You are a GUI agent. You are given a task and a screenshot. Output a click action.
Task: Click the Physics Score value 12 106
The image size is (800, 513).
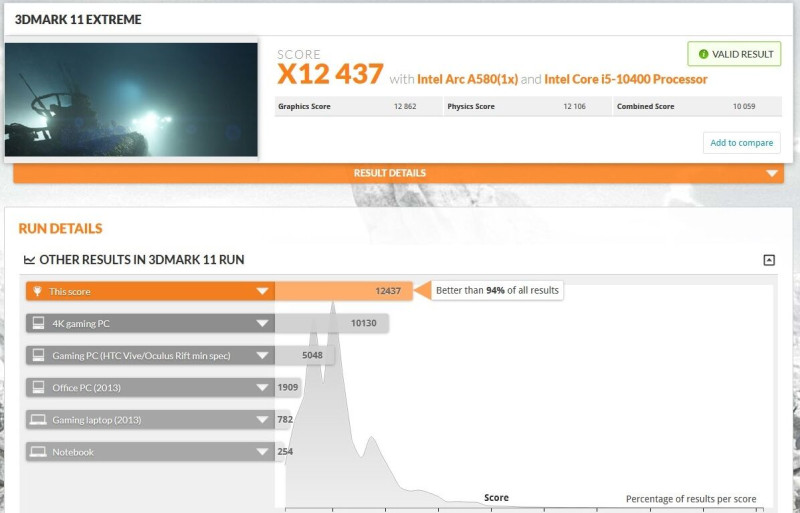574,106
